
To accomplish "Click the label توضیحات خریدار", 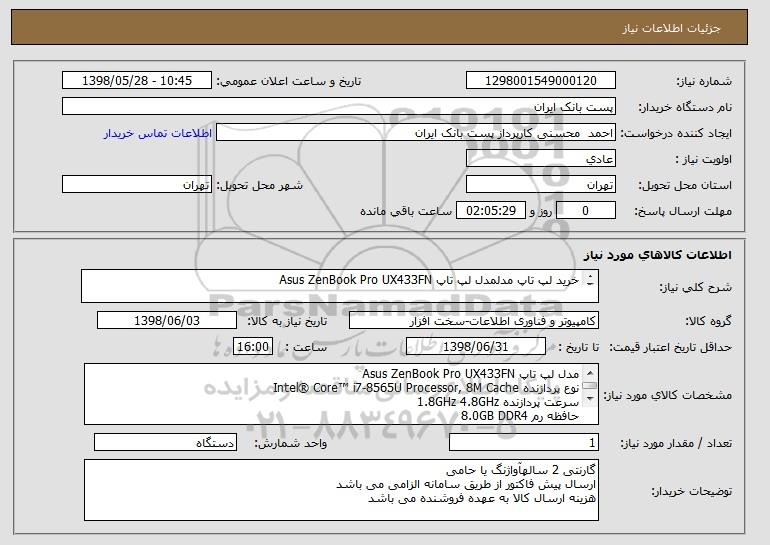I will 691,491.
